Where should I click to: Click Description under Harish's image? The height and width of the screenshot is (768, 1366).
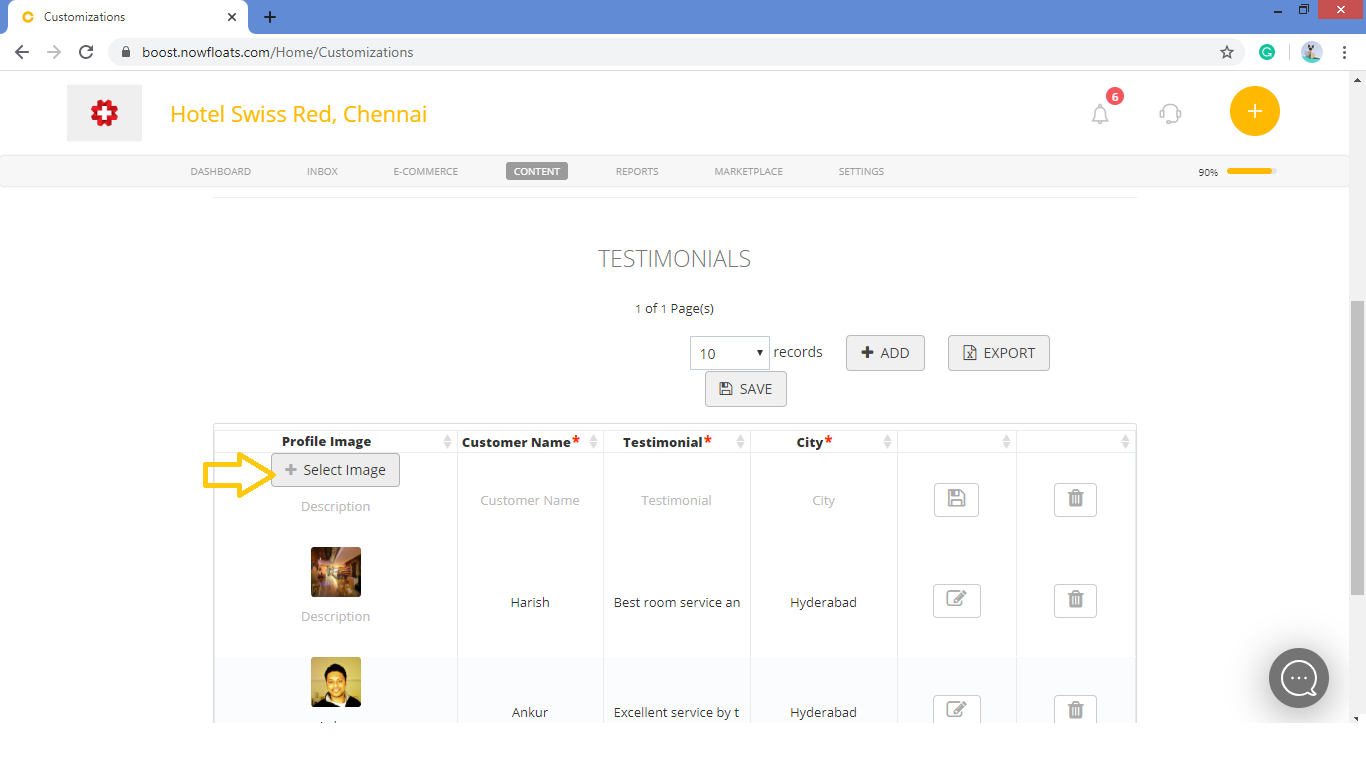pyautogui.click(x=335, y=616)
